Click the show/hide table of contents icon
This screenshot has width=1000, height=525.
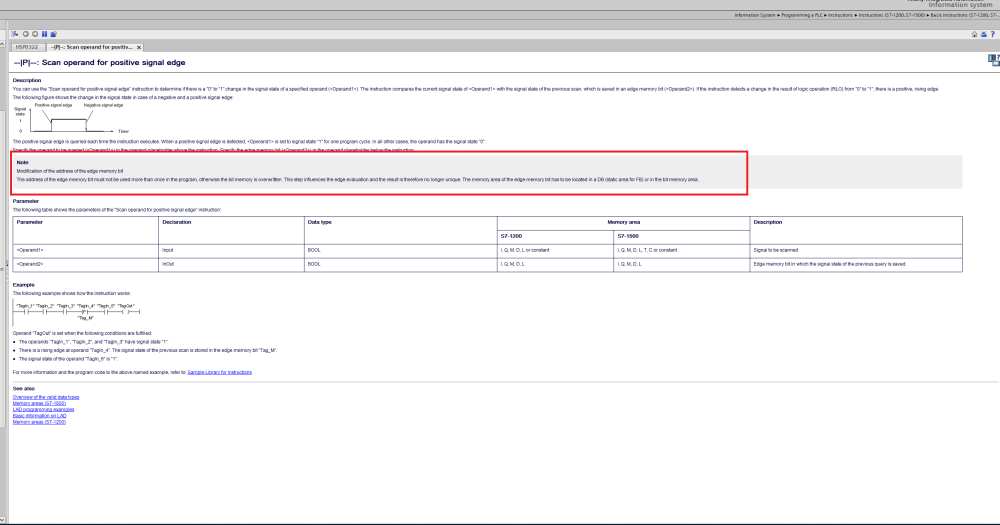[15, 34]
